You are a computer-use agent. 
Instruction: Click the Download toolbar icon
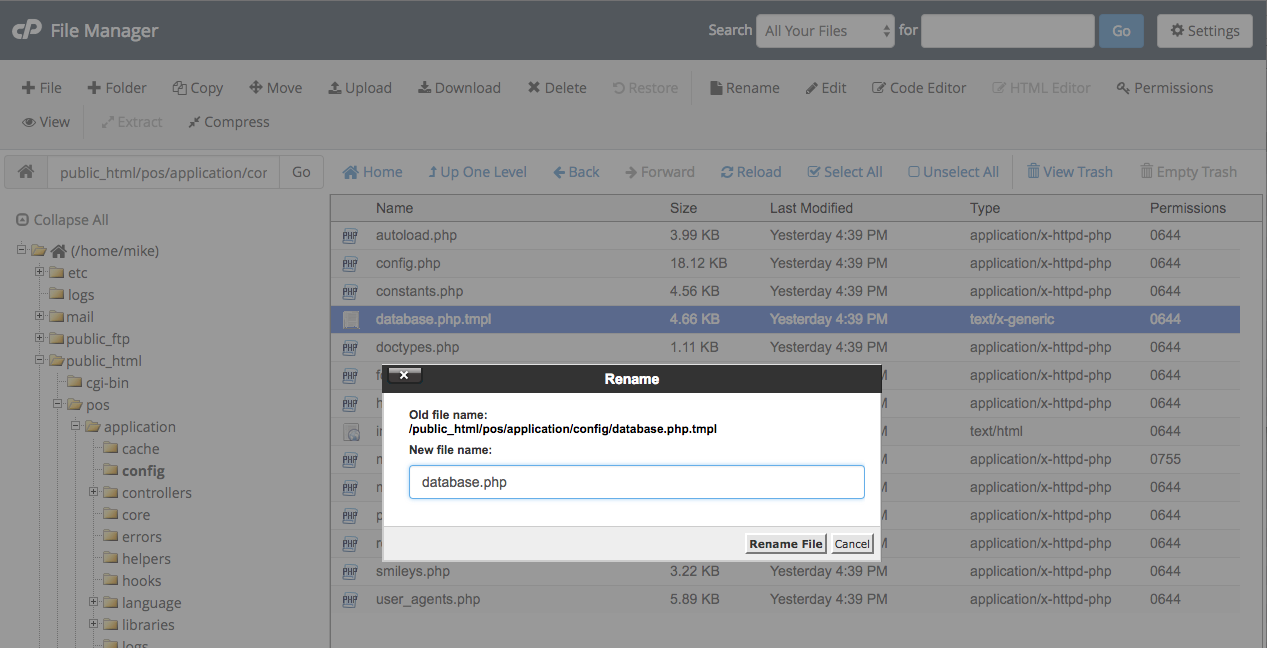(424, 88)
